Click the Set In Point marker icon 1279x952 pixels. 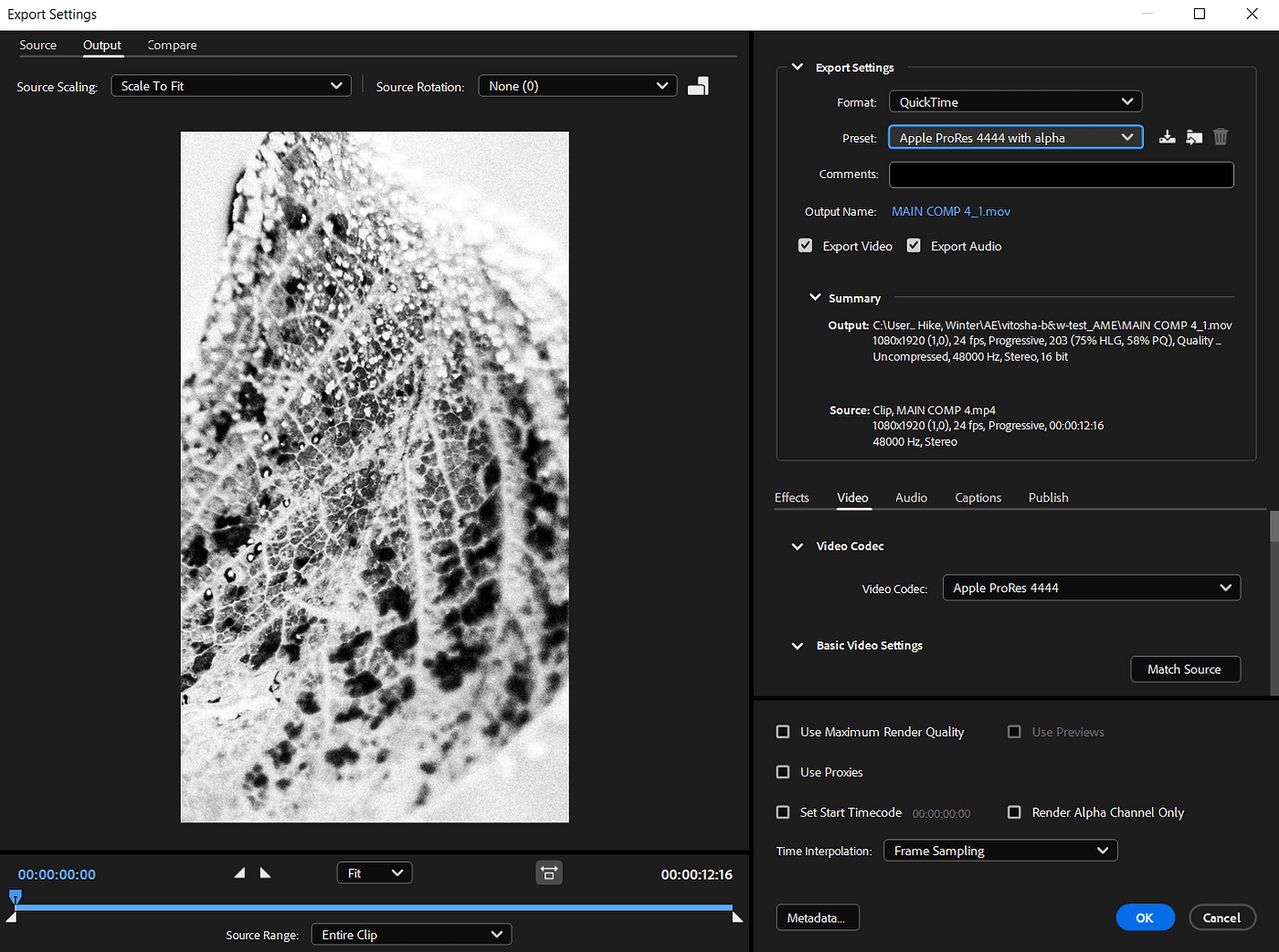coord(239,873)
